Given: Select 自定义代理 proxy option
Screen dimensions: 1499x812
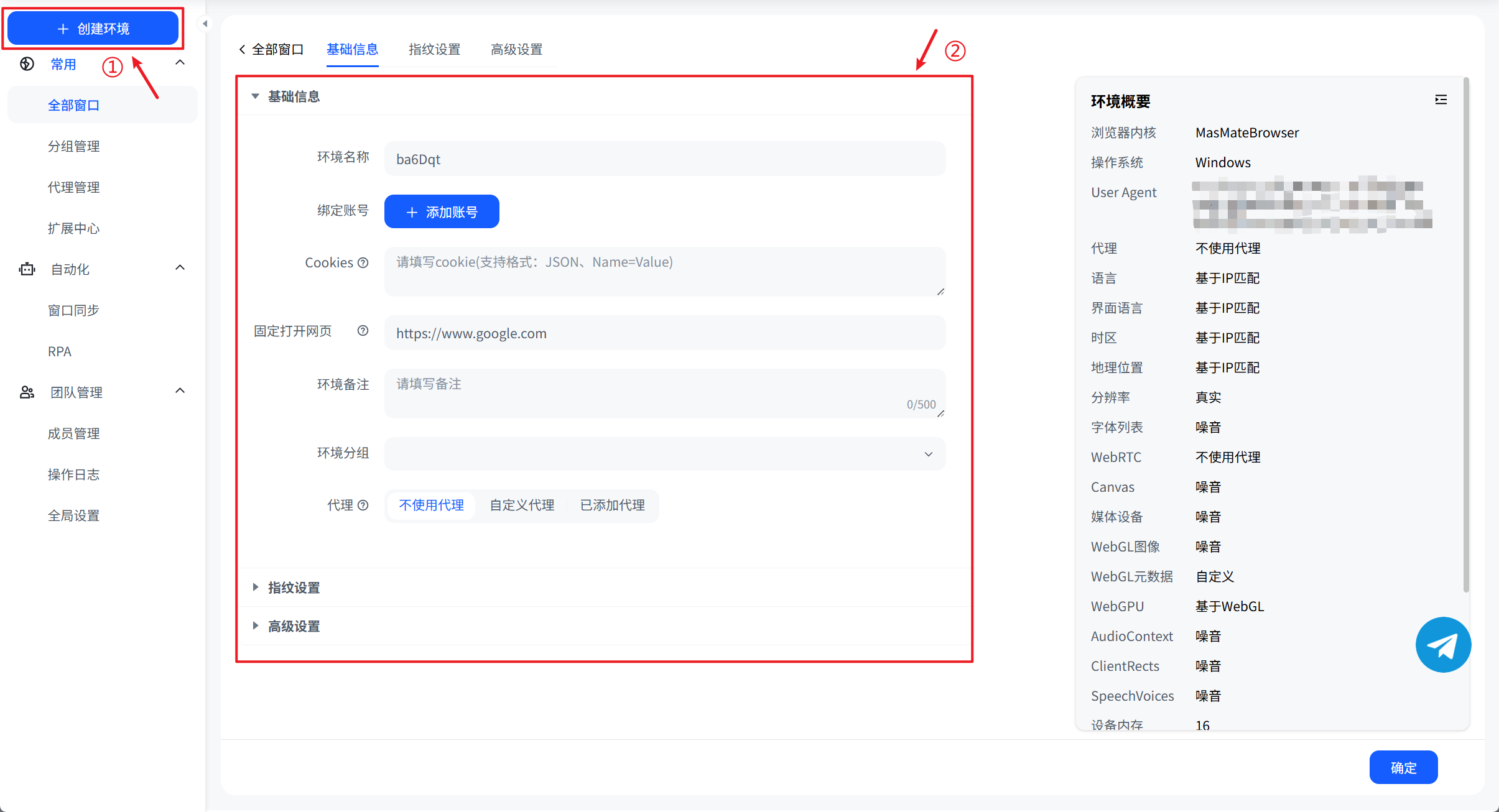Looking at the screenshot, I should tap(522, 505).
